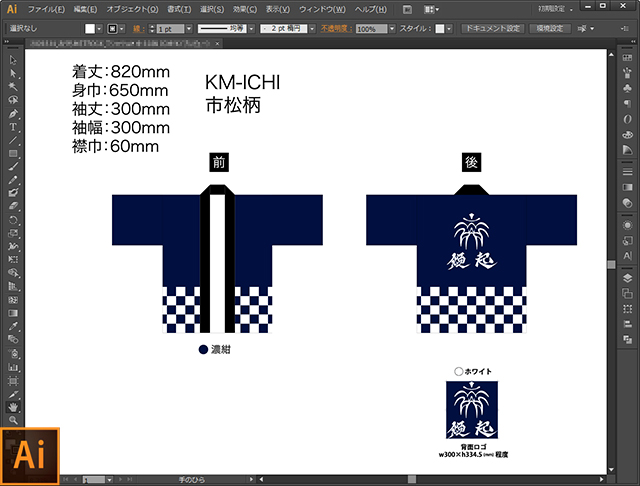Click the Illustrator Ai logo in menu bar
This screenshot has height=486, width=640.
(x=11, y=8)
